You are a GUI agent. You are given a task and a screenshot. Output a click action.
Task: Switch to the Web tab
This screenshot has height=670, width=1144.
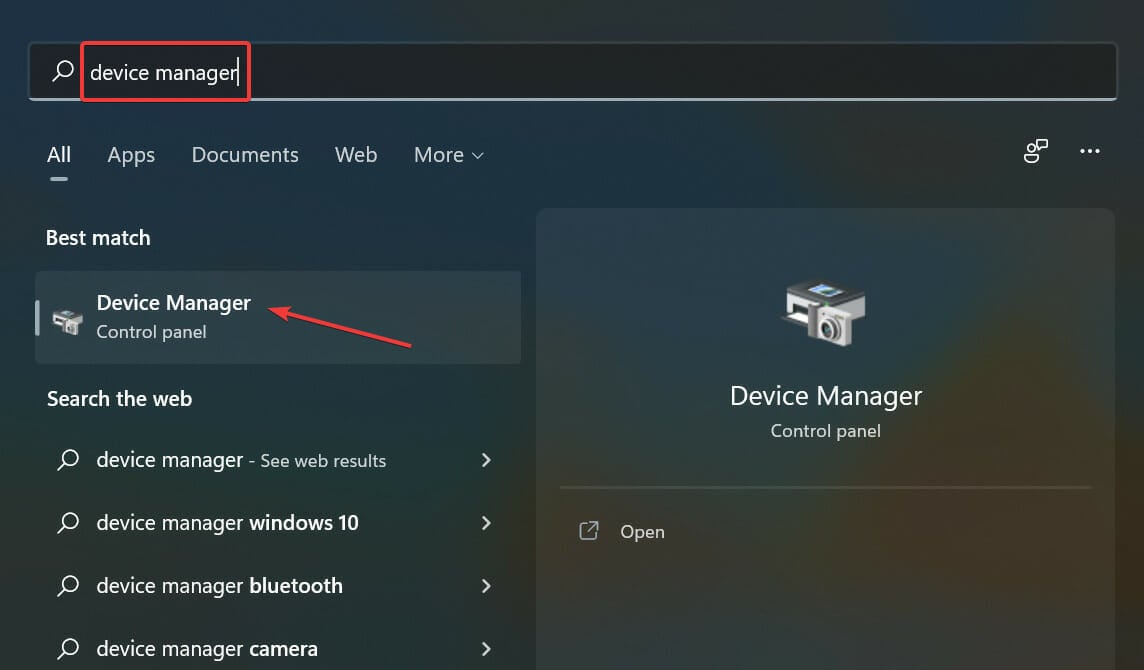tap(356, 155)
